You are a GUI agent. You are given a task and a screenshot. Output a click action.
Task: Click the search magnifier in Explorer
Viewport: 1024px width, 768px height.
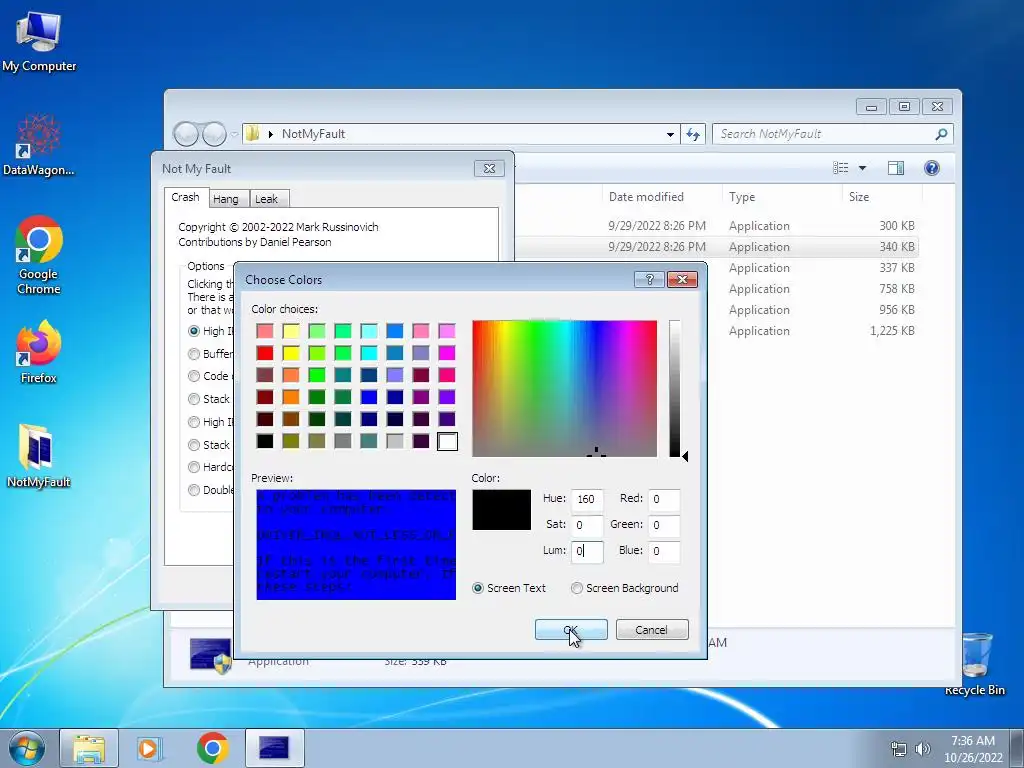(x=941, y=134)
